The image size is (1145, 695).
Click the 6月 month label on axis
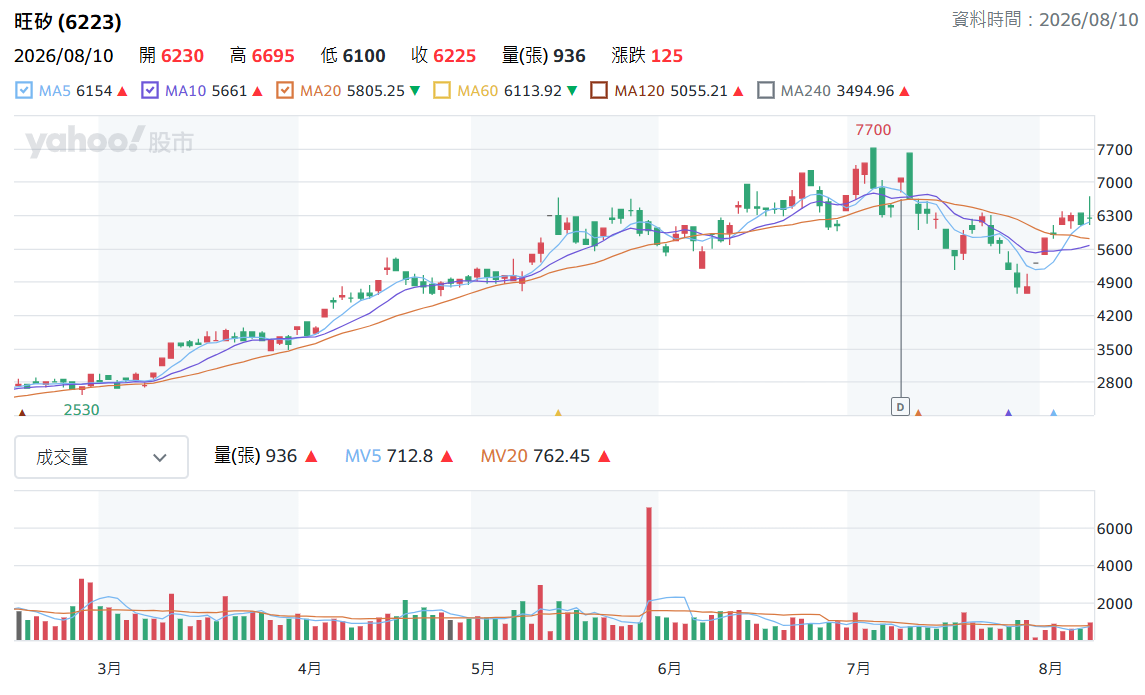click(670, 668)
